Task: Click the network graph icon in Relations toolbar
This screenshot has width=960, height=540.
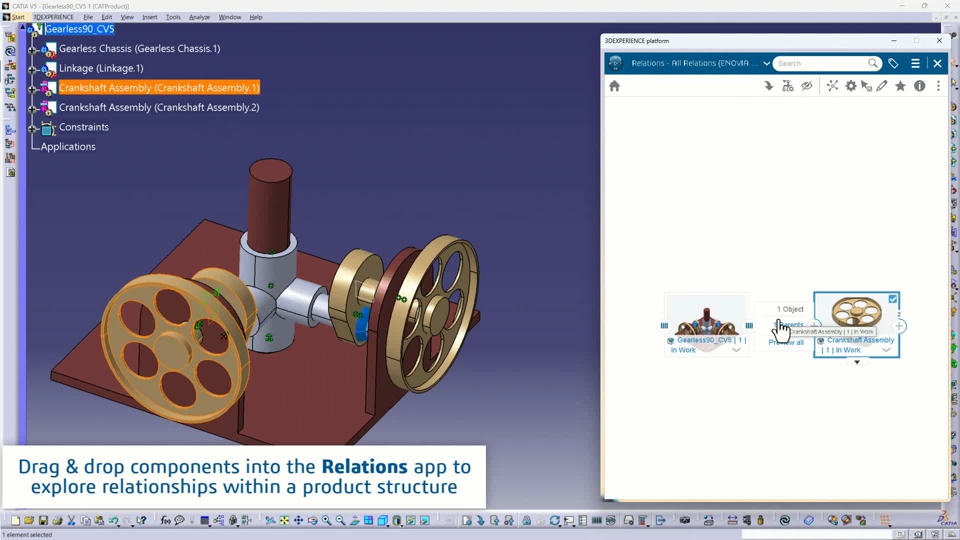Action: point(832,86)
